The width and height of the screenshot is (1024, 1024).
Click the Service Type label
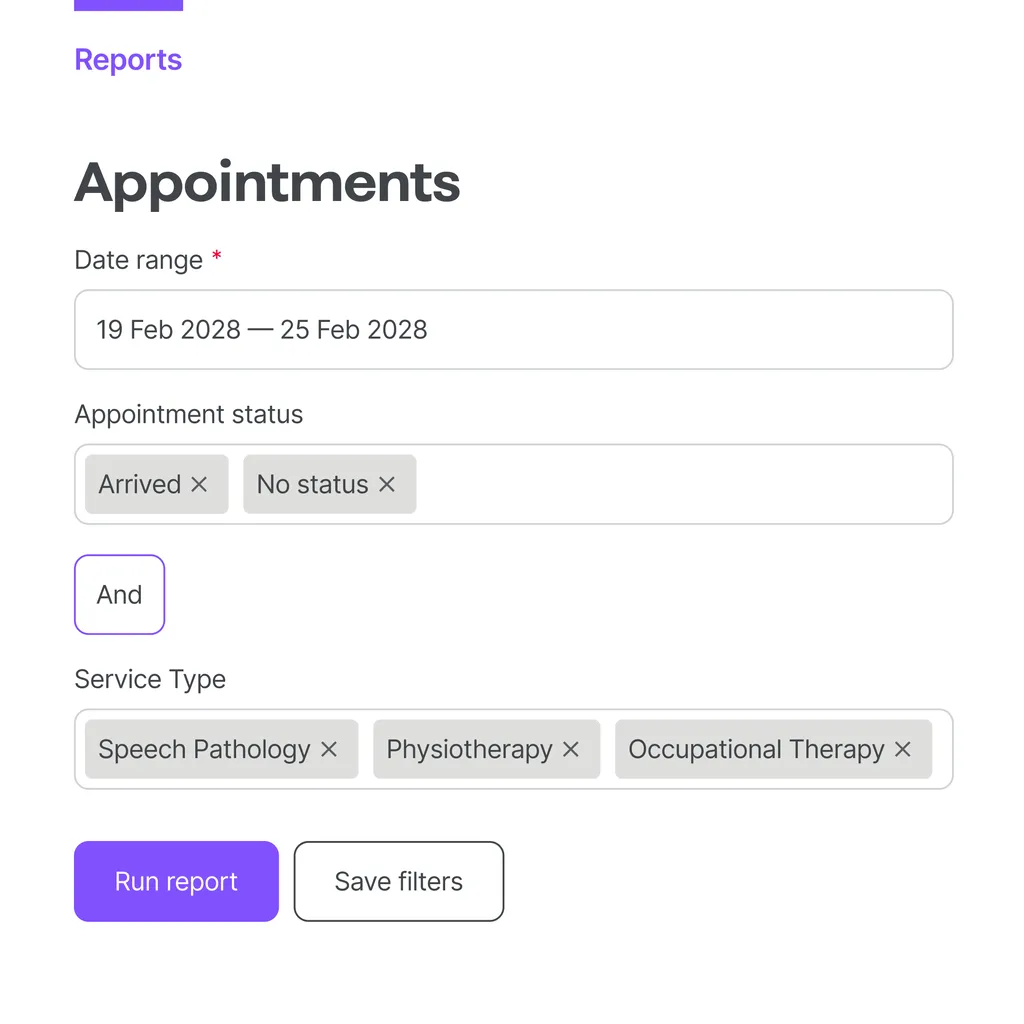click(x=150, y=680)
